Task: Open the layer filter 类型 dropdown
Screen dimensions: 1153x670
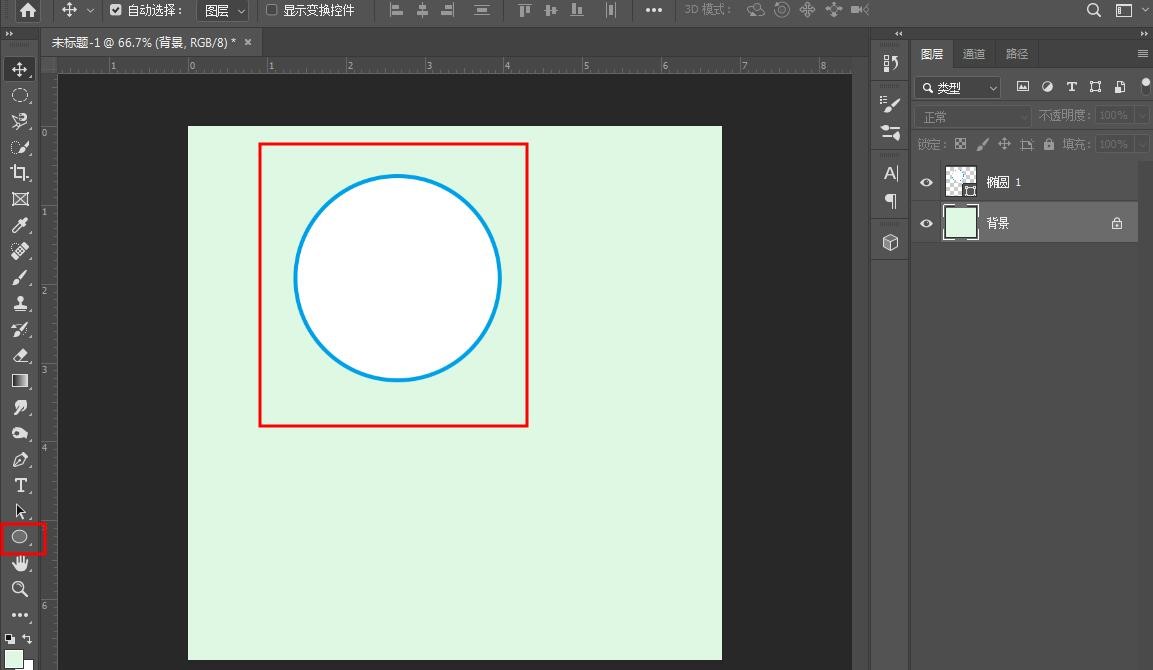Action: pos(957,87)
